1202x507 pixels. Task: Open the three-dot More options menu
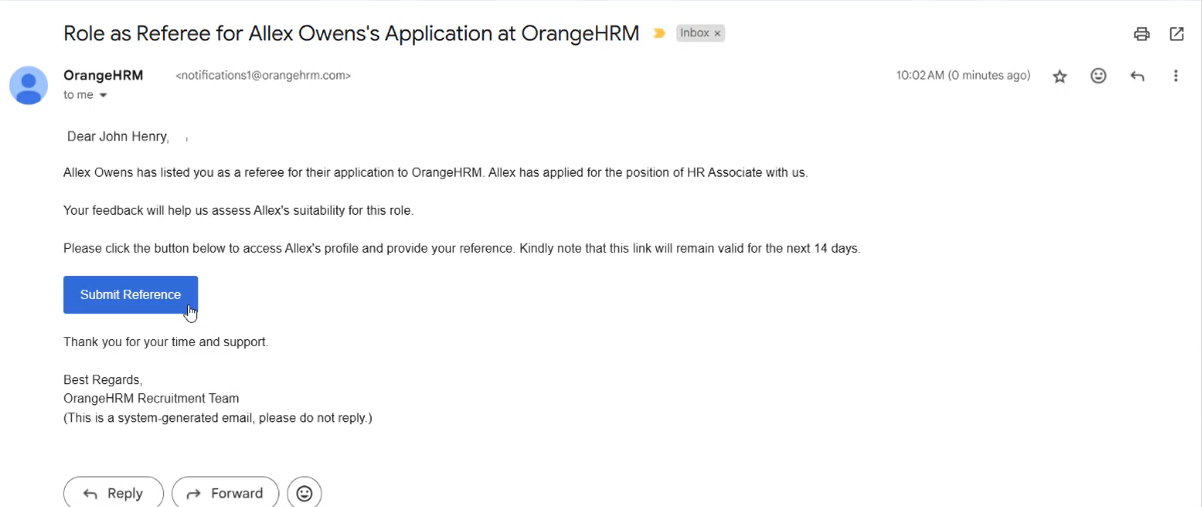1176,76
